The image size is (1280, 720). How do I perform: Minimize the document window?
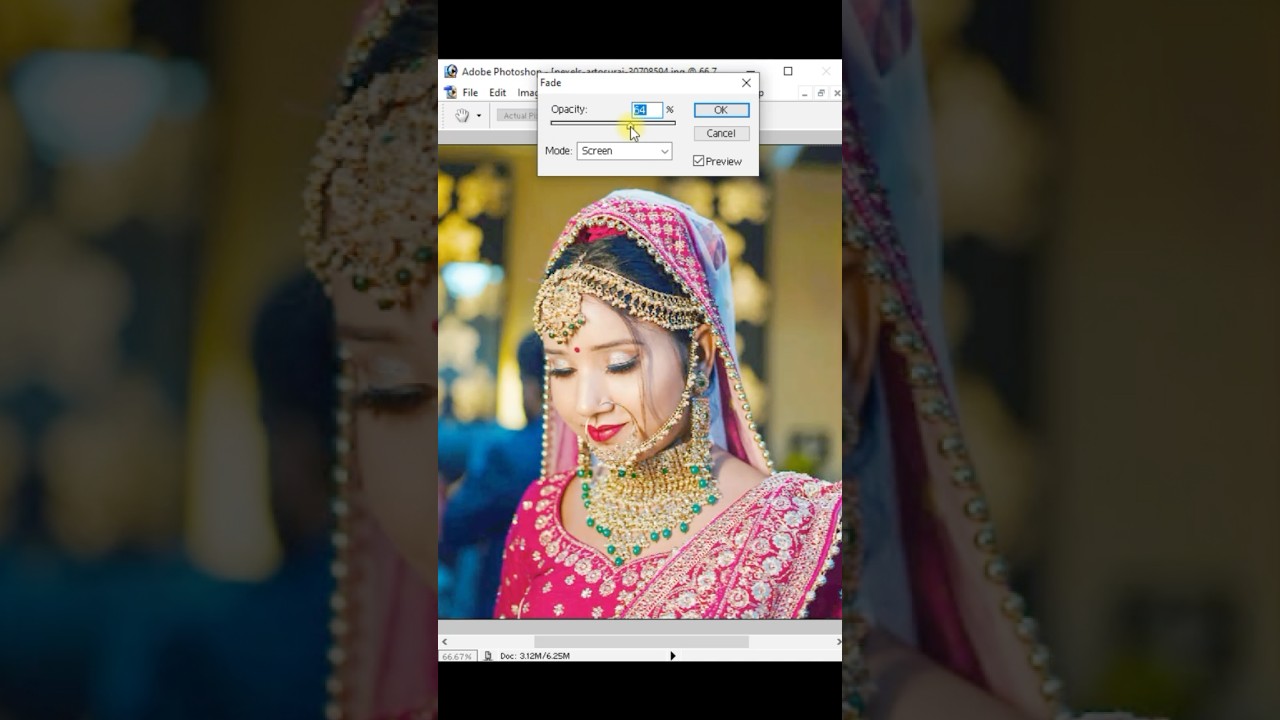click(805, 93)
